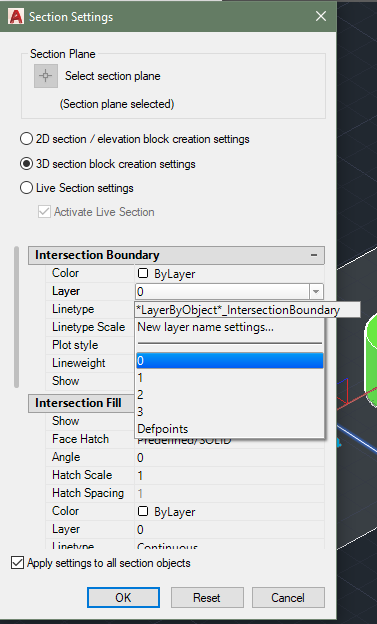Choose *LayerByObject*_IntersectionBoundary from list
This screenshot has height=624, width=377.
click(x=248, y=310)
